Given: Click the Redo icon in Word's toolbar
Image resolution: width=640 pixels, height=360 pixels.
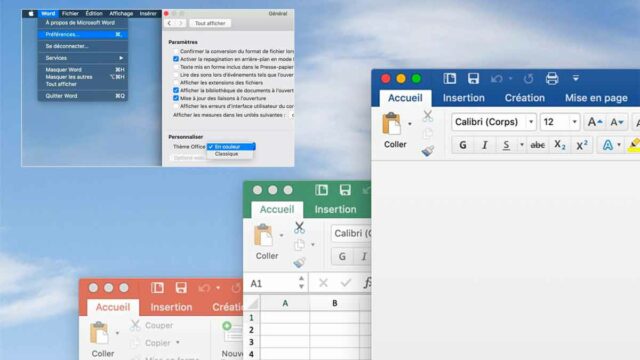Looking at the screenshot, I should pos(529,78).
